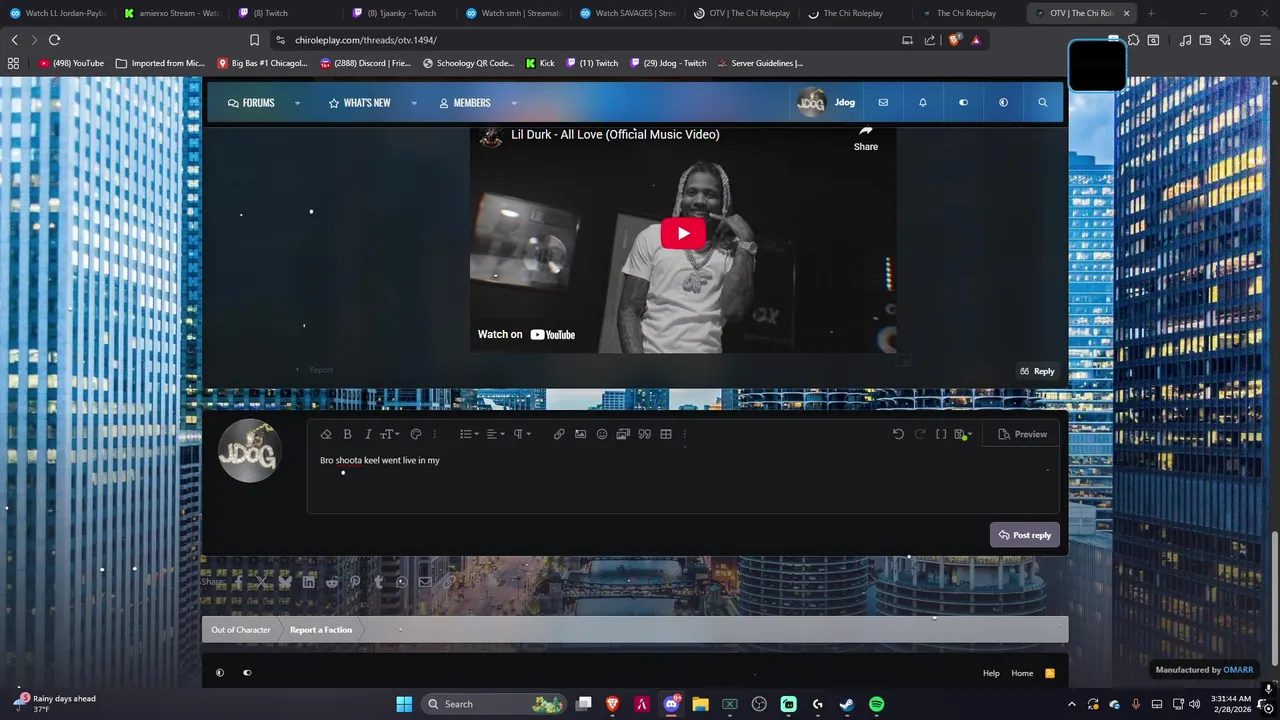
Task: Insert a link using the chain icon
Action: coord(559,434)
